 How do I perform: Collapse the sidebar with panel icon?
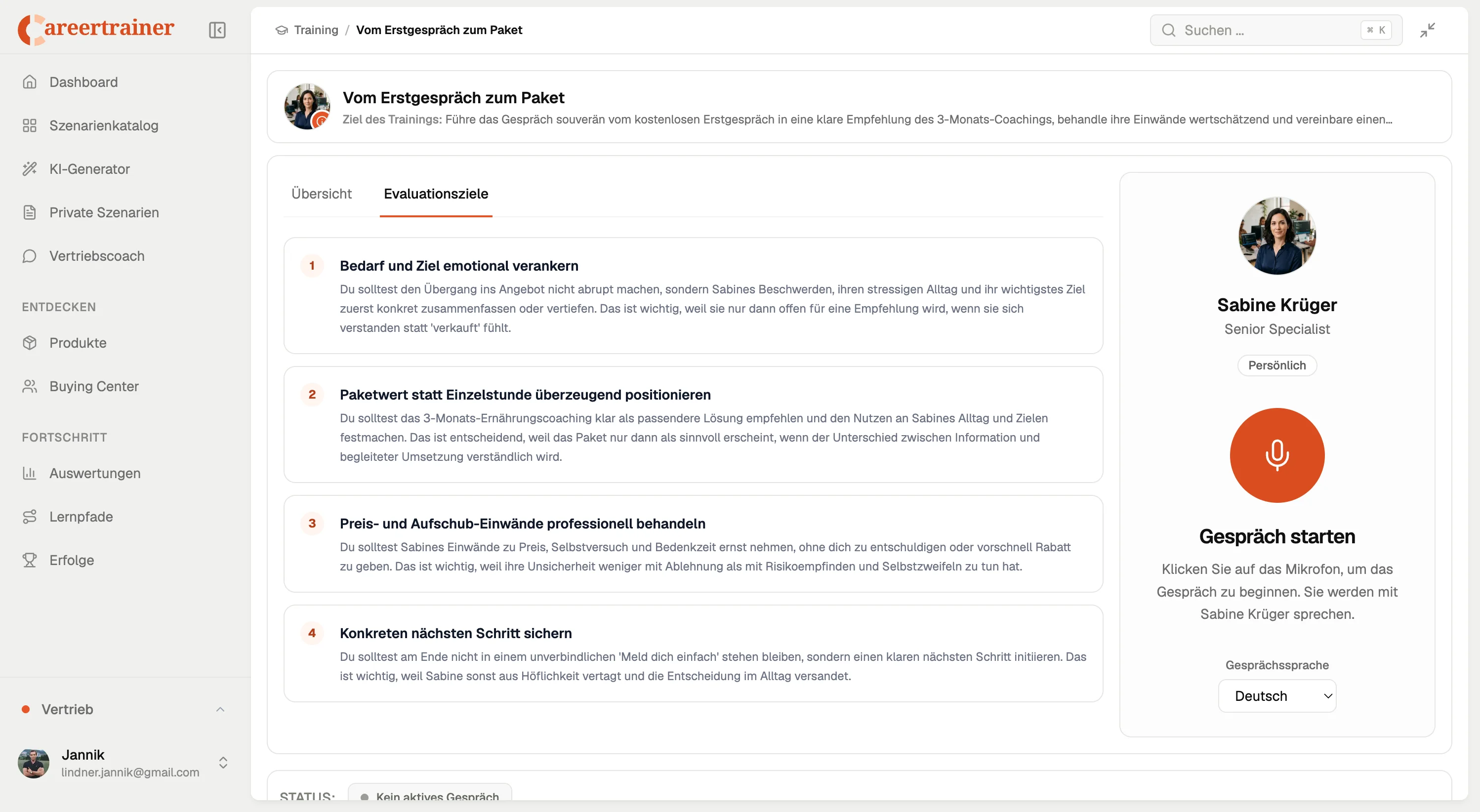(x=217, y=30)
